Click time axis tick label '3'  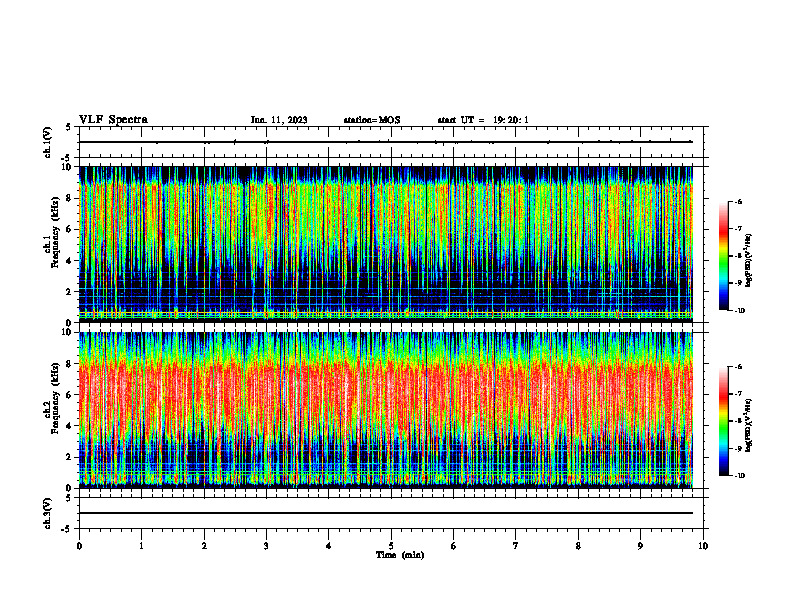tap(266, 546)
